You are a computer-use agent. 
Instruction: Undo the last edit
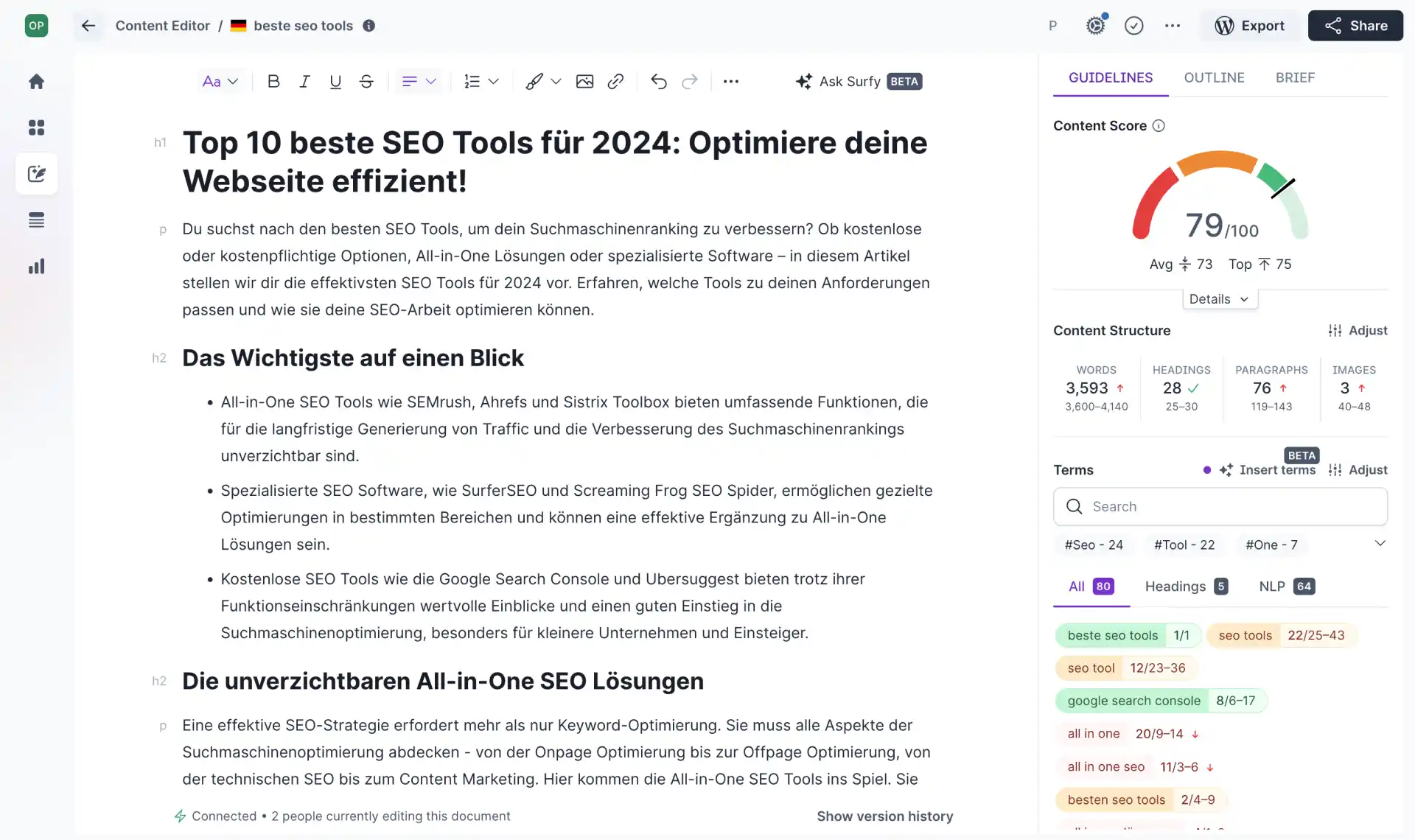coord(659,82)
